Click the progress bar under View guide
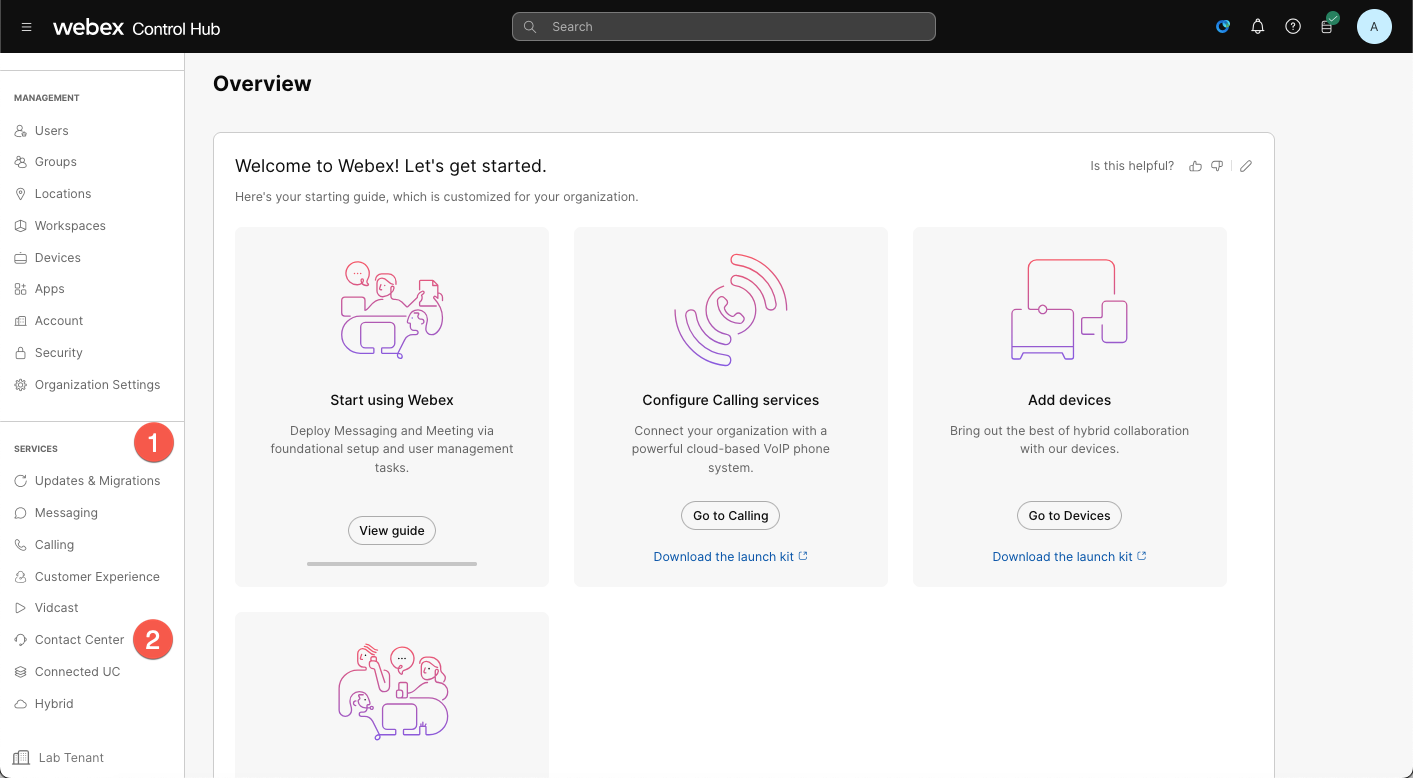 click(x=392, y=564)
